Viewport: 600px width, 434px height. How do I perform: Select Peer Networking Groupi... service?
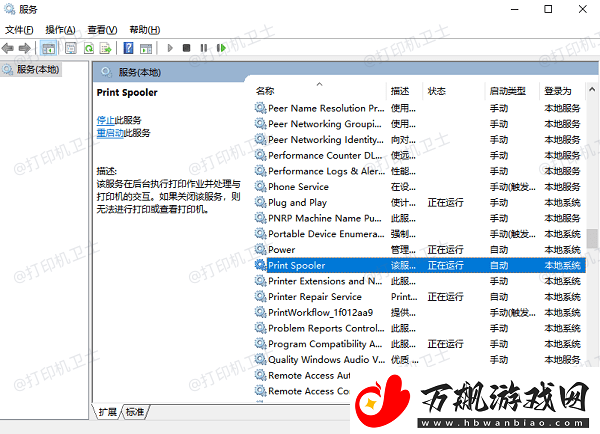click(x=420, y=124)
